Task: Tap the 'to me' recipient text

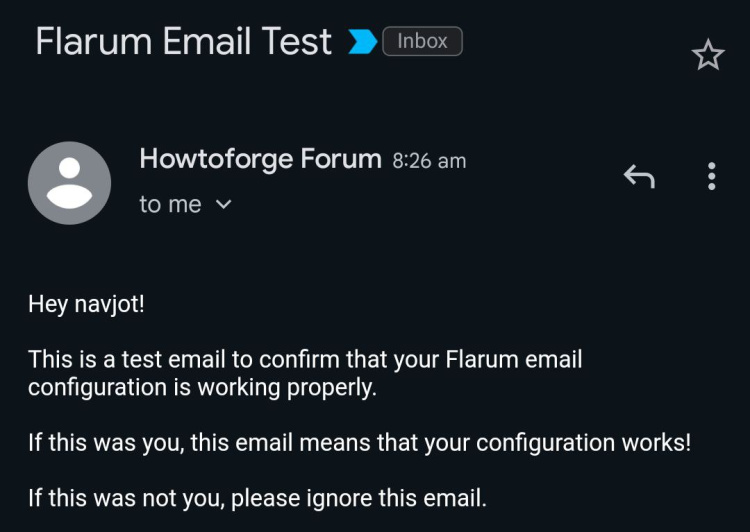Action: tap(170, 205)
